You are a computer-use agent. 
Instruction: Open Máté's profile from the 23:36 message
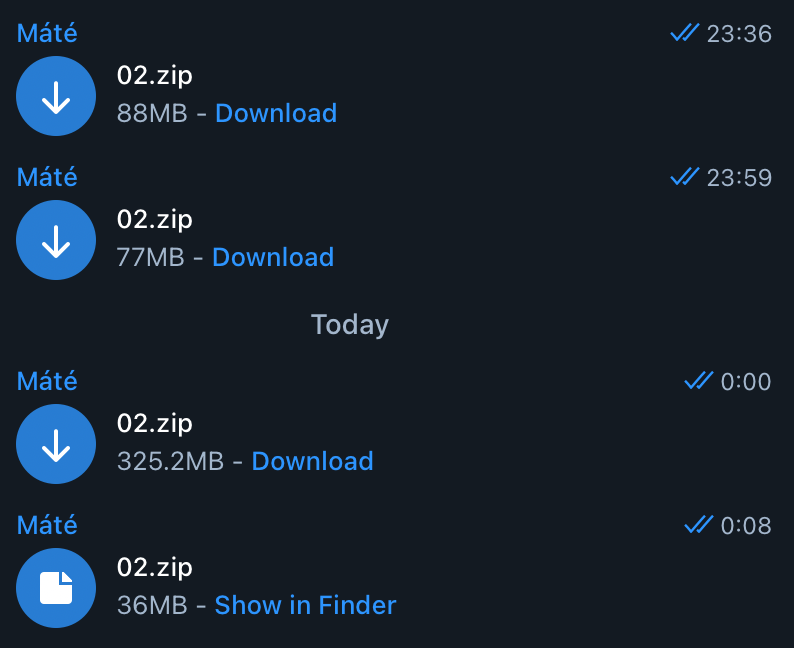pos(47,34)
